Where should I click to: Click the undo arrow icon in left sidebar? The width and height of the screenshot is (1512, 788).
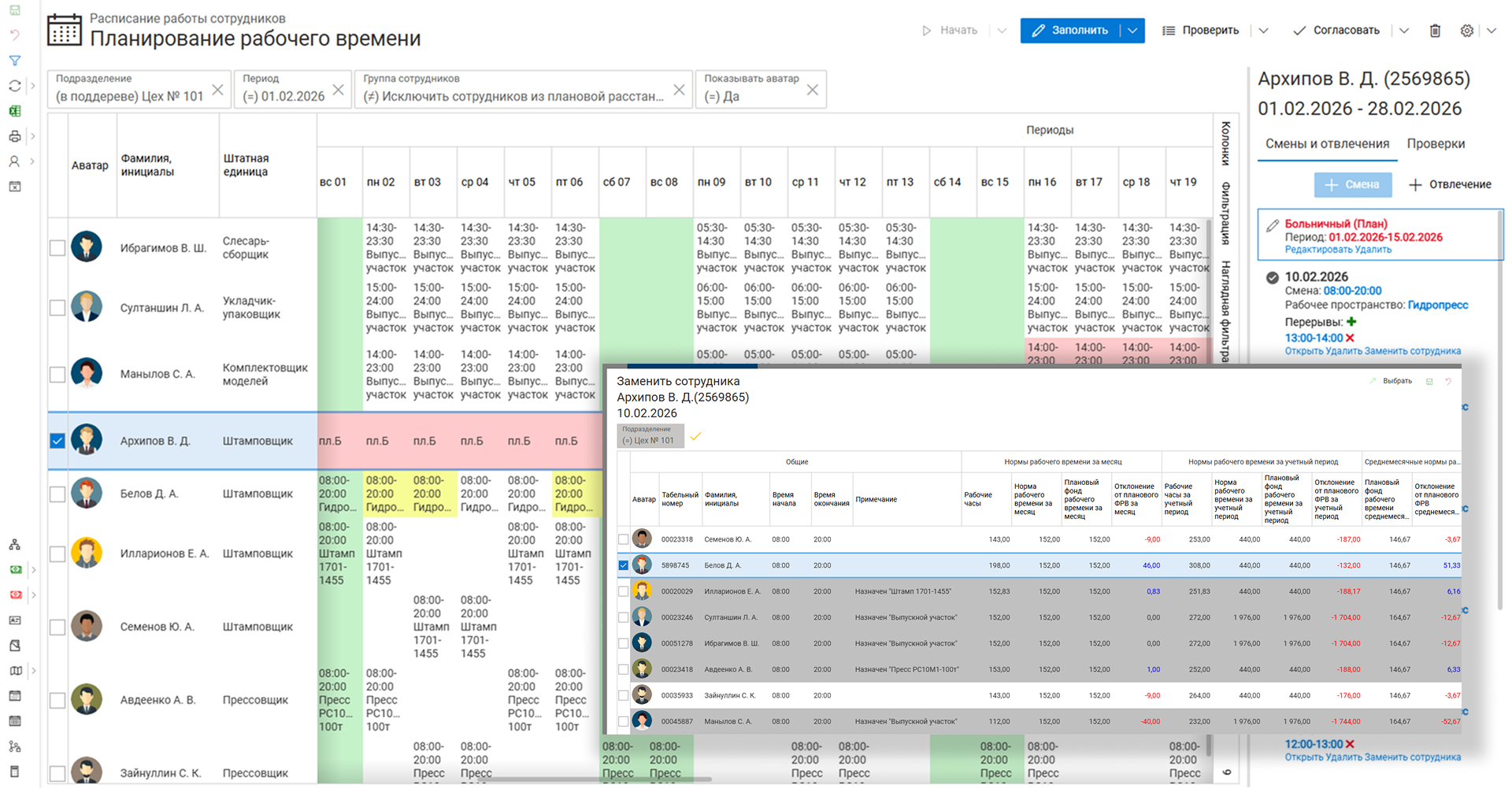click(x=15, y=35)
